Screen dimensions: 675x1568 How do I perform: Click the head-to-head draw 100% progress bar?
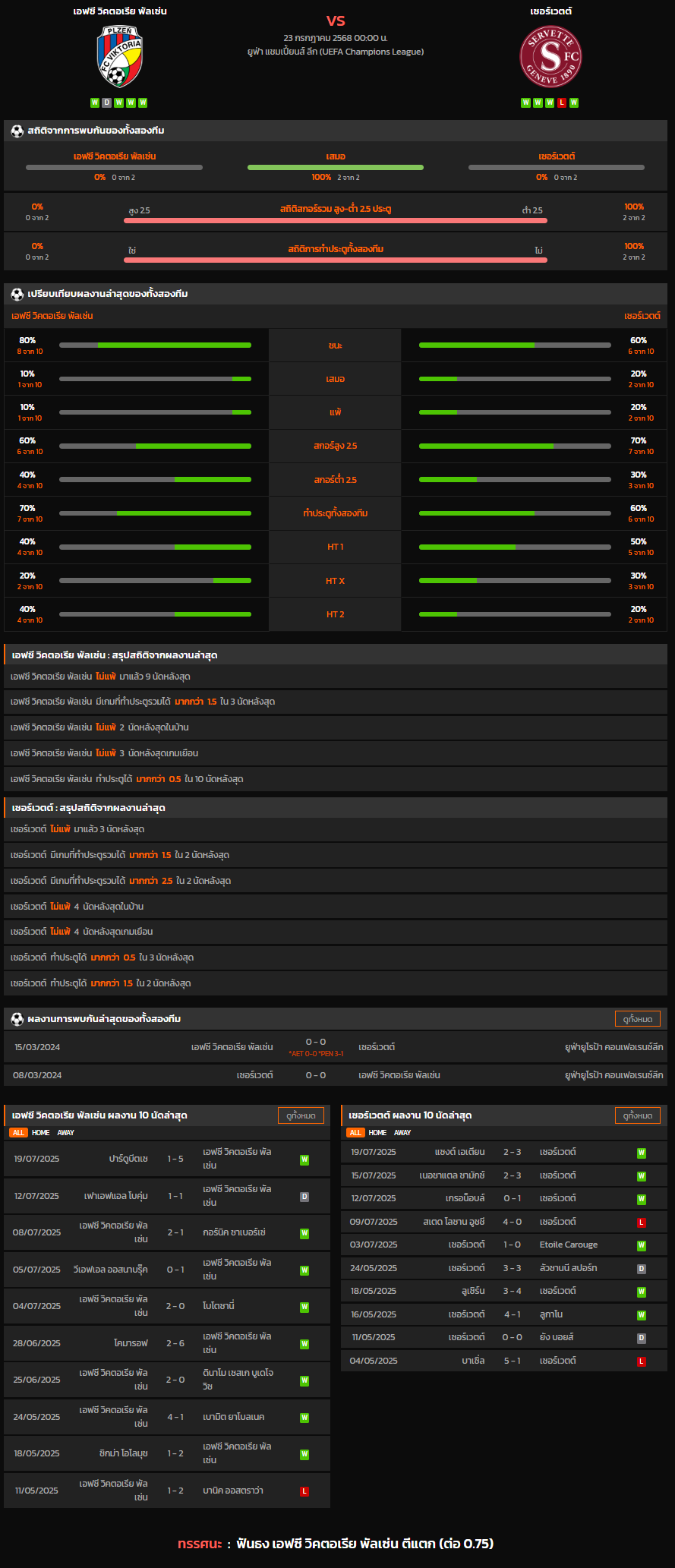[336, 167]
